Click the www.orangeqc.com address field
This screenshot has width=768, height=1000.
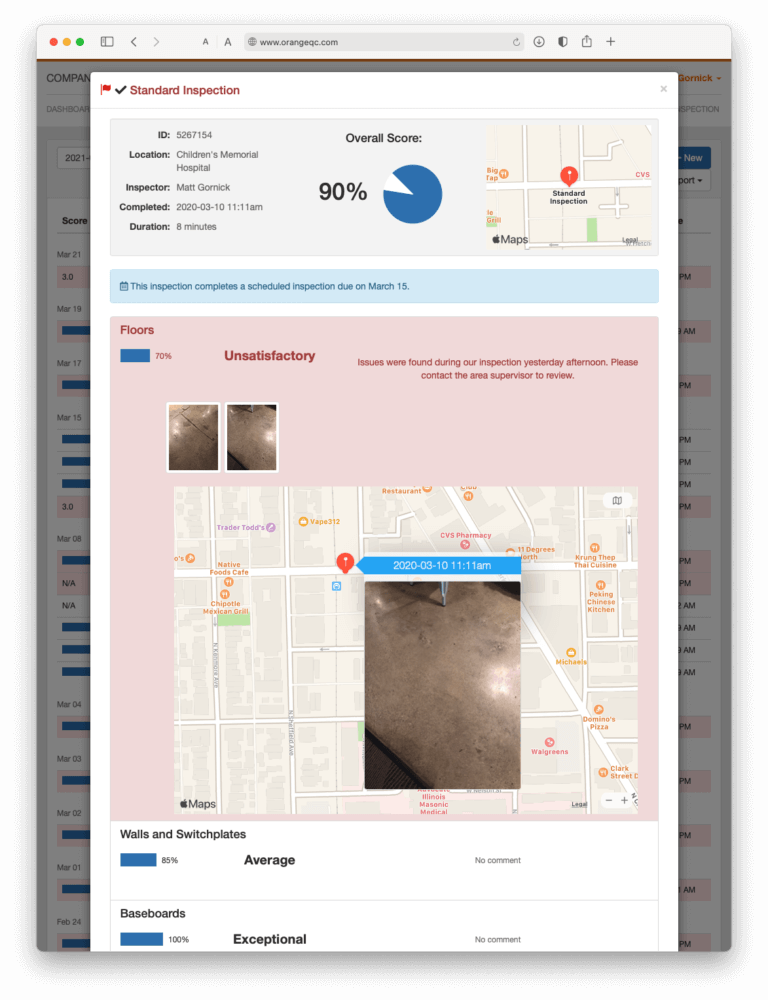pos(384,42)
